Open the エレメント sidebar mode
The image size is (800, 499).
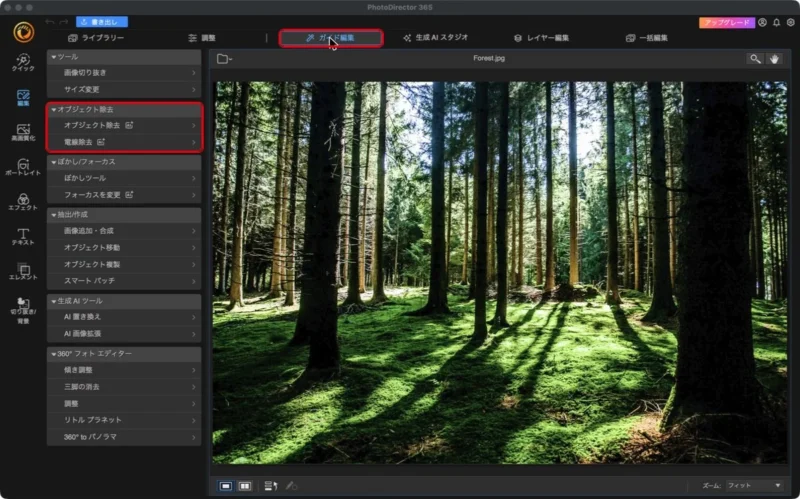[23, 271]
